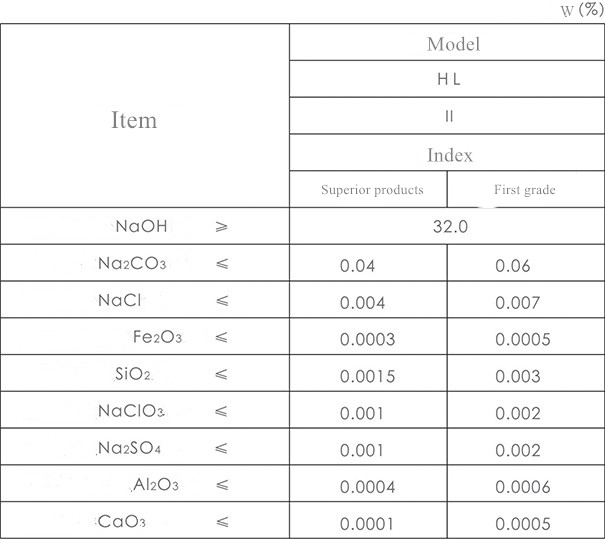Image resolution: width=605 pixels, height=539 pixels.
Task: Click the 0.0004 value for Al2O3
Action: click(x=367, y=487)
